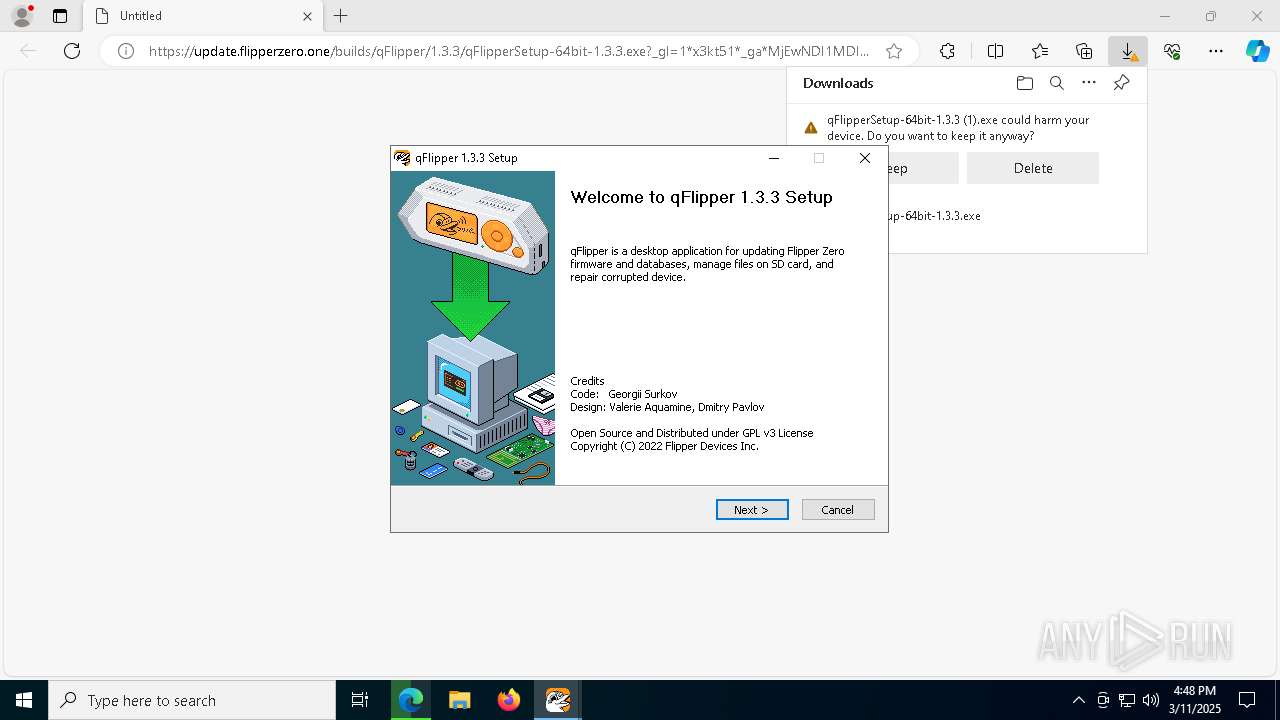
Task: Click Next in the qFlipper setup wizard
Action: coord(752,510)
